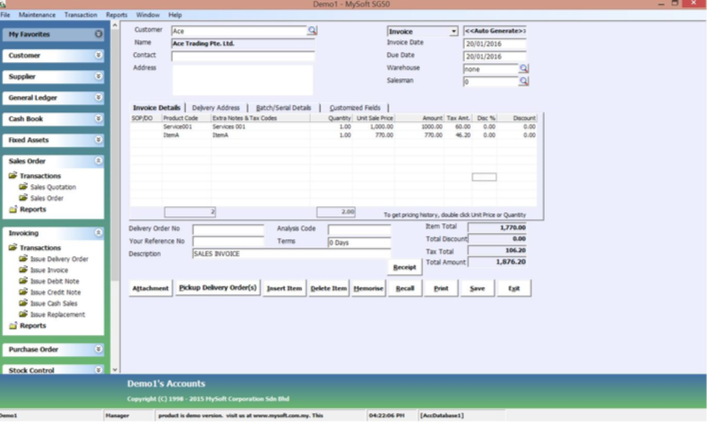Open Issue Invoice in Invoicing transactions
The height and width of the screenshot is (425, 710).
(x=43, y=270)
